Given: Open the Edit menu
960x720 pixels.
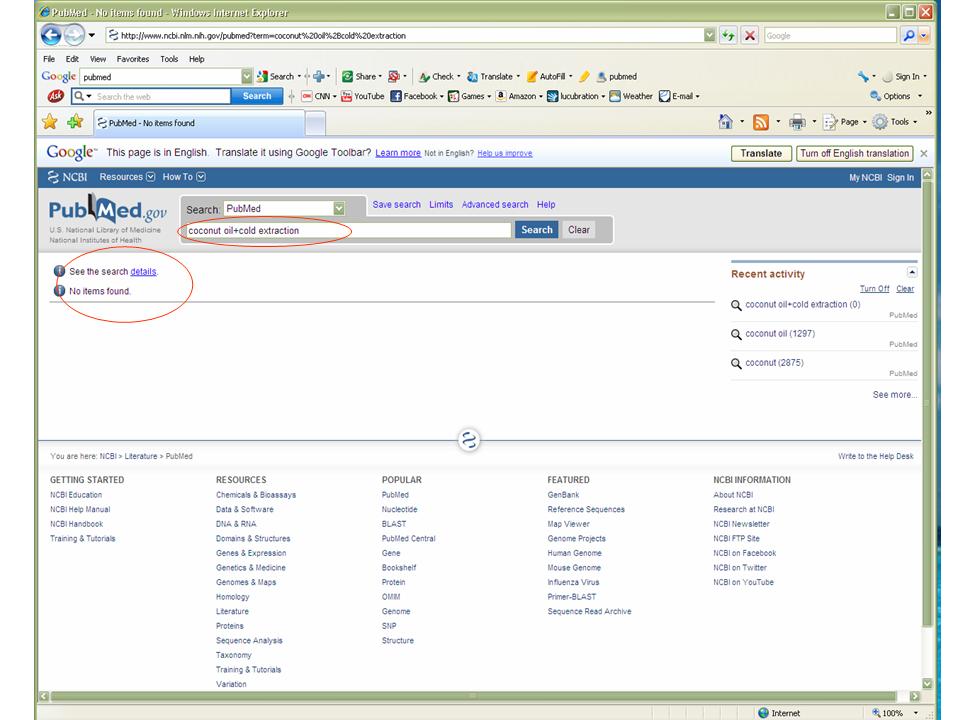Looking at the screenshot, I should pyautogui.click(x=72, y=59).
